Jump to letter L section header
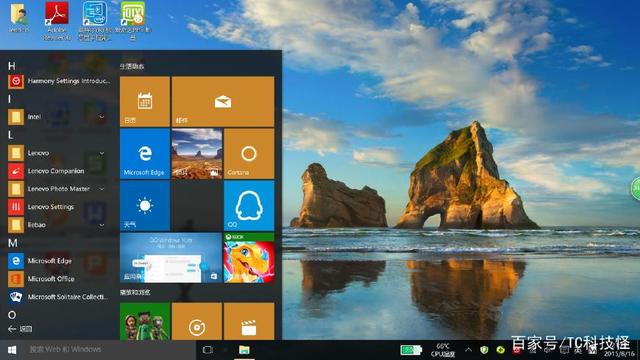Screen dimensions: 640x360 (x=10, y=135)
